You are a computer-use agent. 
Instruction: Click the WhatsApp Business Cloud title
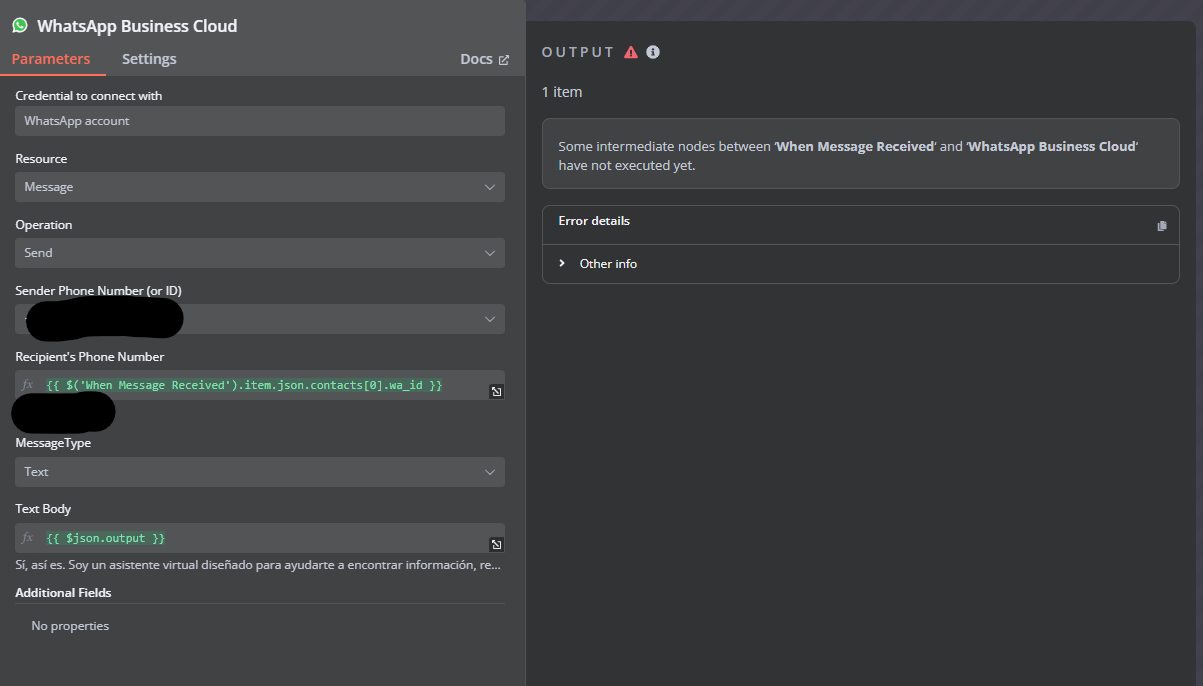137,26
